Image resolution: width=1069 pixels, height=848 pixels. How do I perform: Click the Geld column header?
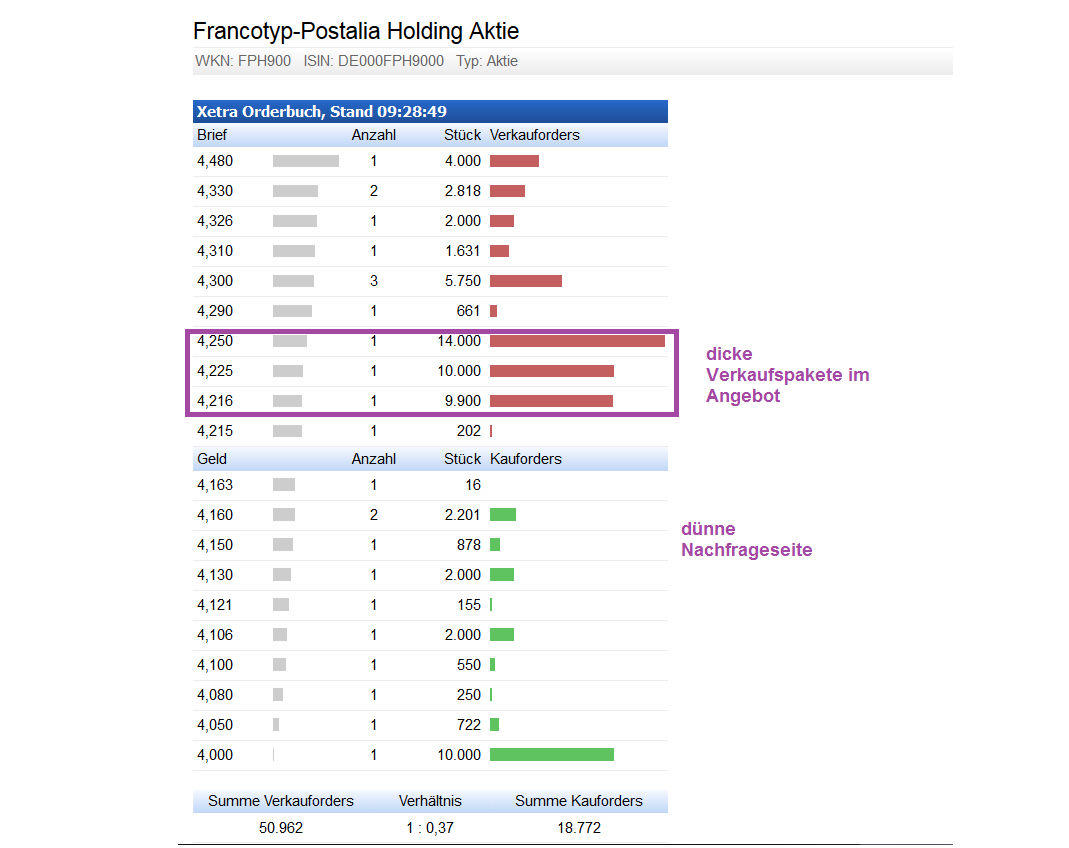pos(212,459)
